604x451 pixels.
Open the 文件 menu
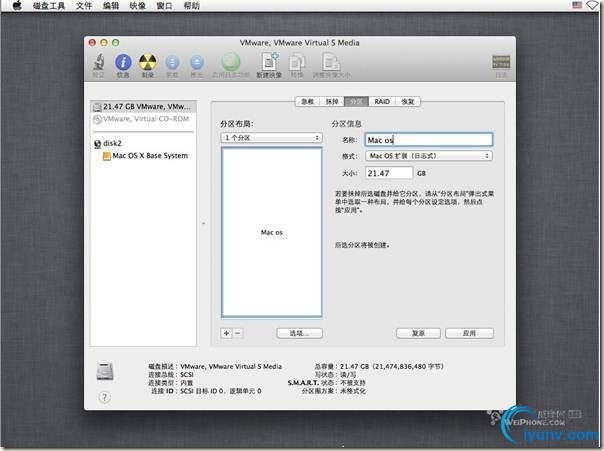pyautogui.click(x=84, y=6)
